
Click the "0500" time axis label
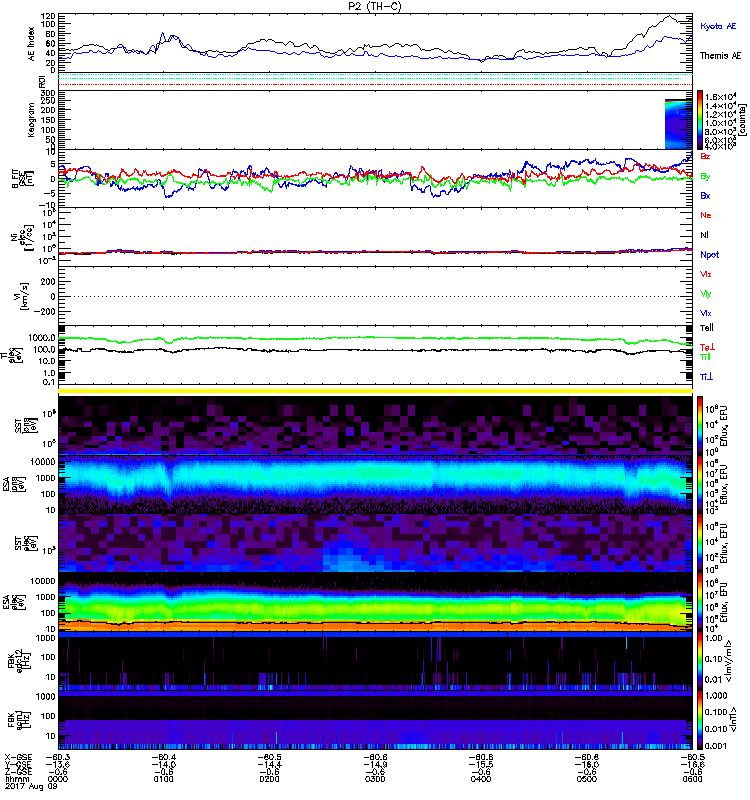pos(586,779)
